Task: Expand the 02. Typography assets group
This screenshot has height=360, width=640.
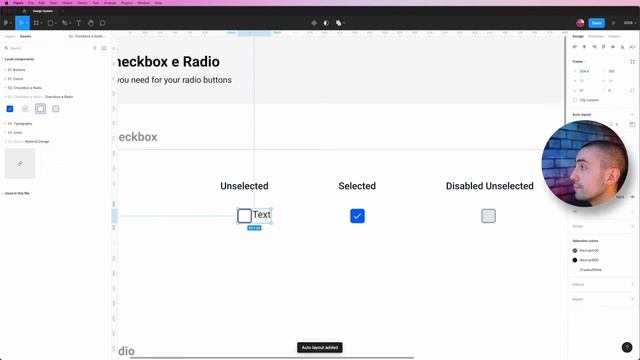Action: pos(20,124)
